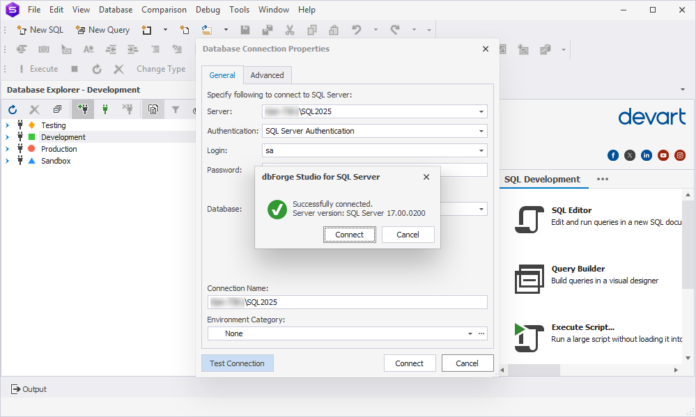Click the Paste clipboard icon

(334, 30)
